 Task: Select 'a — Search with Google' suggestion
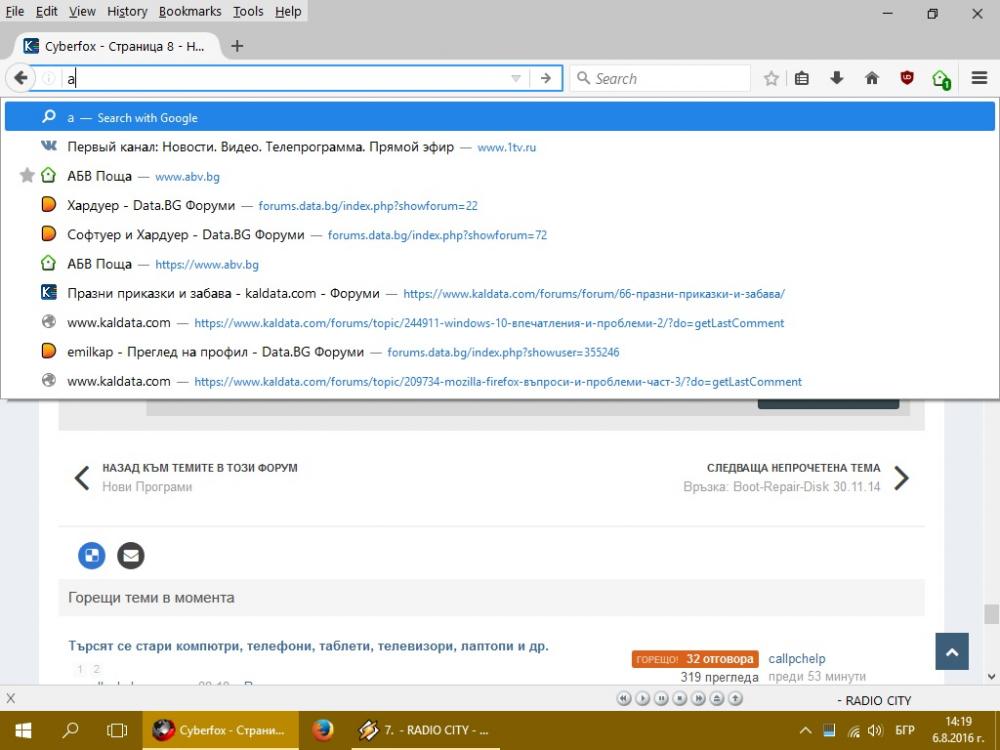(x=500, y=117)
